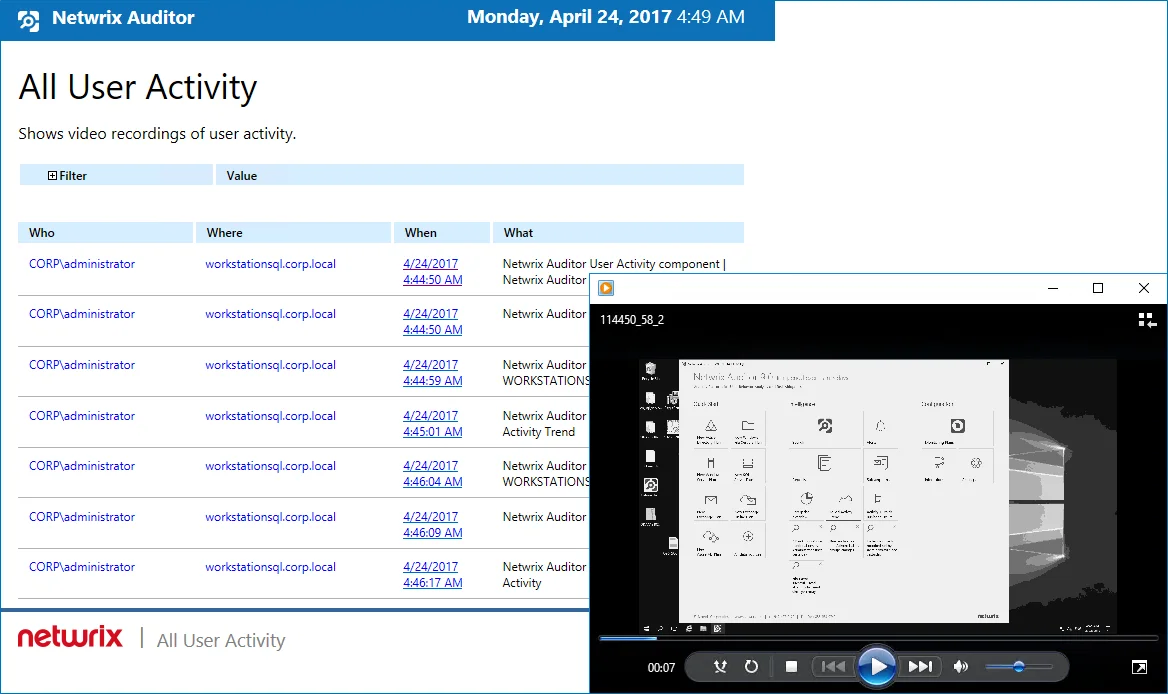Go to previous video track
This screenshot has height=694, width=1168.
tap(833, 666)
